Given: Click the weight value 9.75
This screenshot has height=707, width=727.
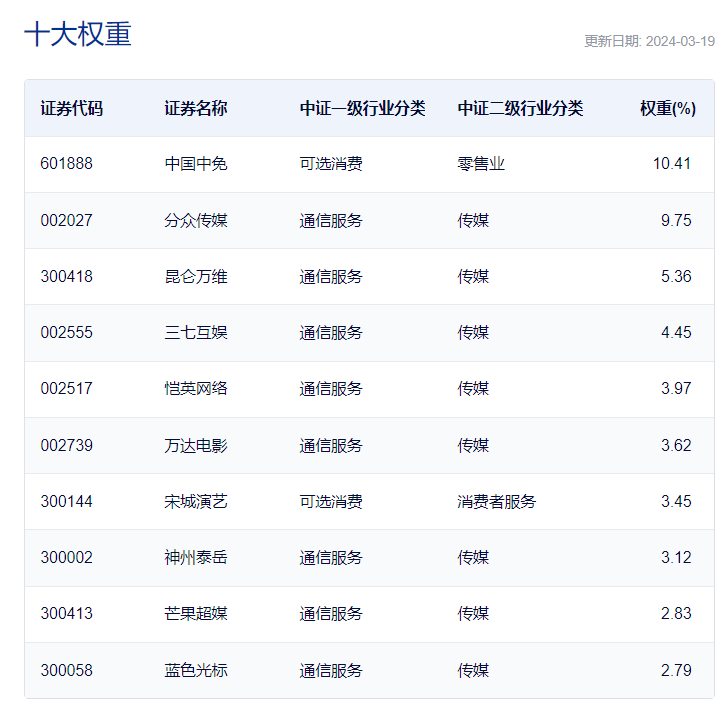Looking at the screenshot, I should tap(676, 220).
